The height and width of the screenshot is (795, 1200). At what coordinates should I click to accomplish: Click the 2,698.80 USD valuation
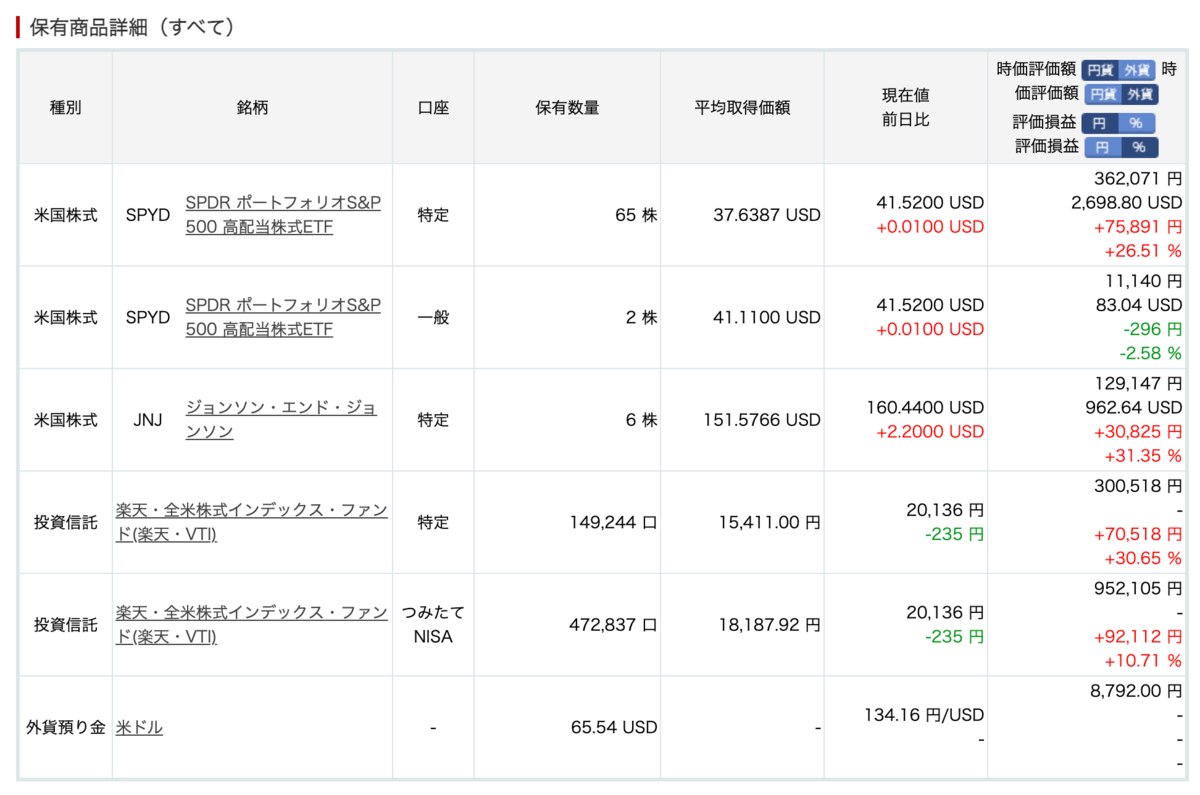(x=1126, y=203)
